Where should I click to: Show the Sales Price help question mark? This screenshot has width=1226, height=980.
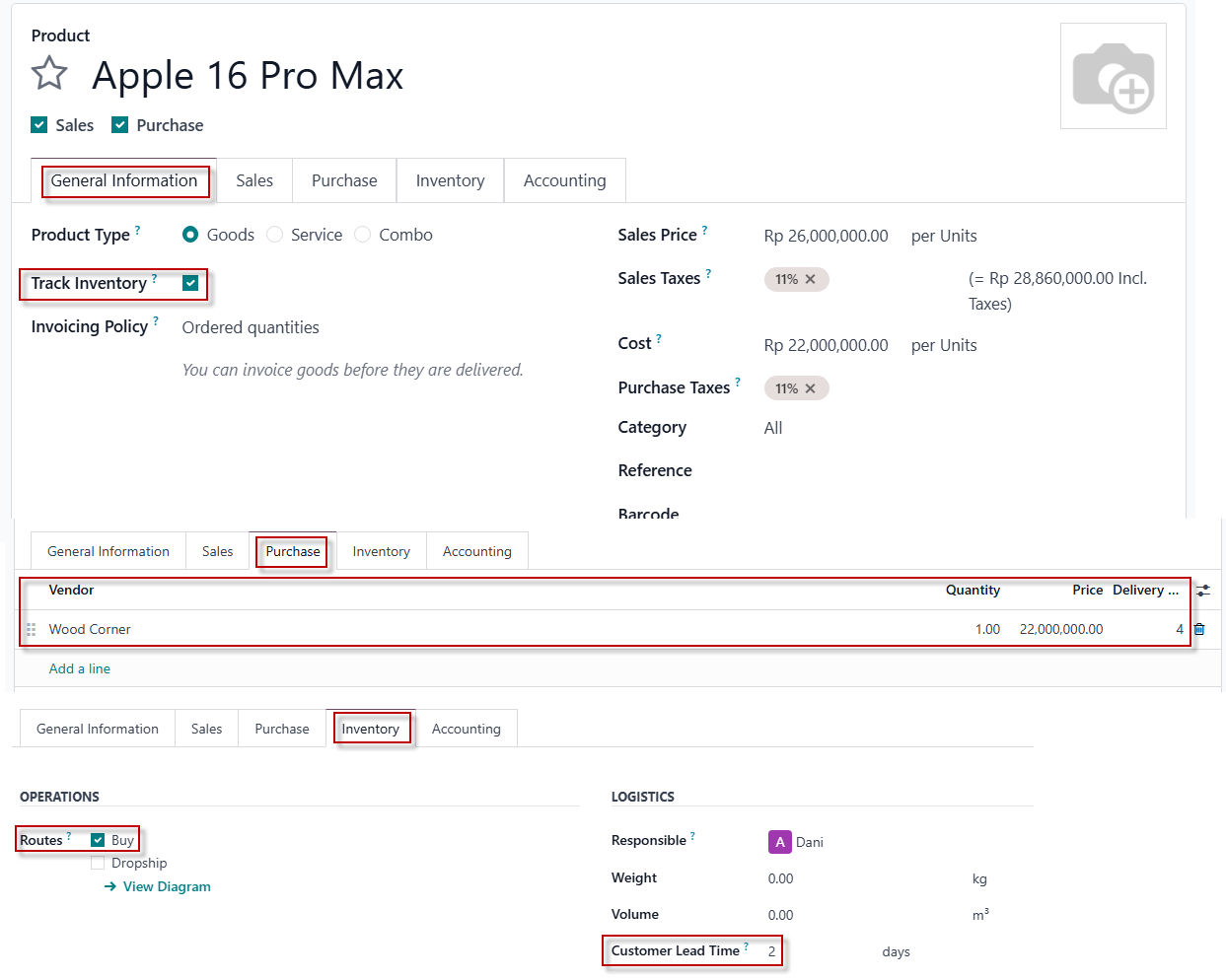[705, 229]
